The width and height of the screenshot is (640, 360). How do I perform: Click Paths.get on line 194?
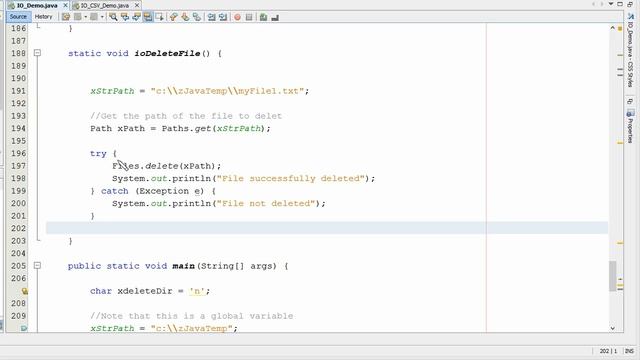point(186,129)
